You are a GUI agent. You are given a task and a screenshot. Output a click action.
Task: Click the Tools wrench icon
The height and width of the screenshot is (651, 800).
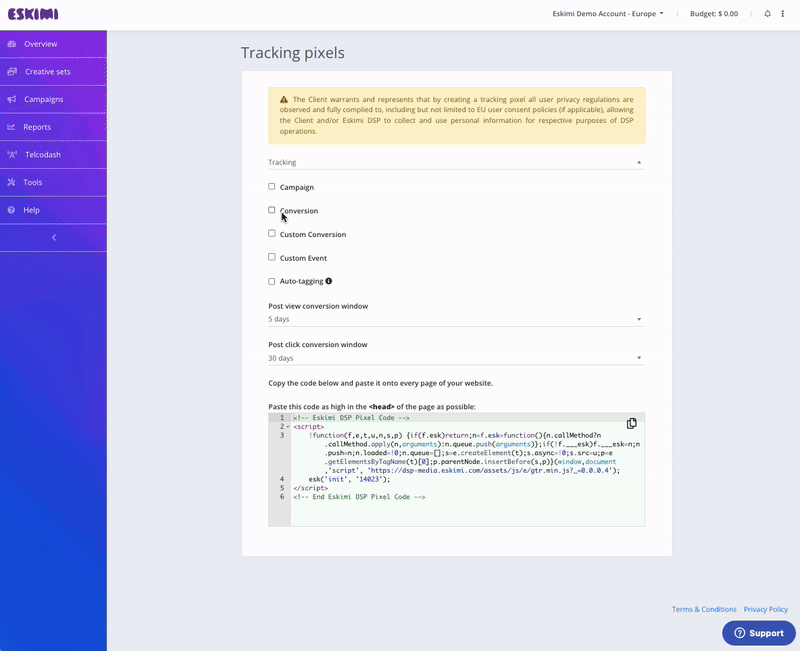pos(11,182)
